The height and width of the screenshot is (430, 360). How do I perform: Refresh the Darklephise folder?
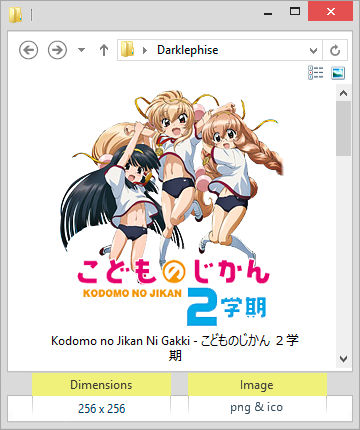pos(335,50)
